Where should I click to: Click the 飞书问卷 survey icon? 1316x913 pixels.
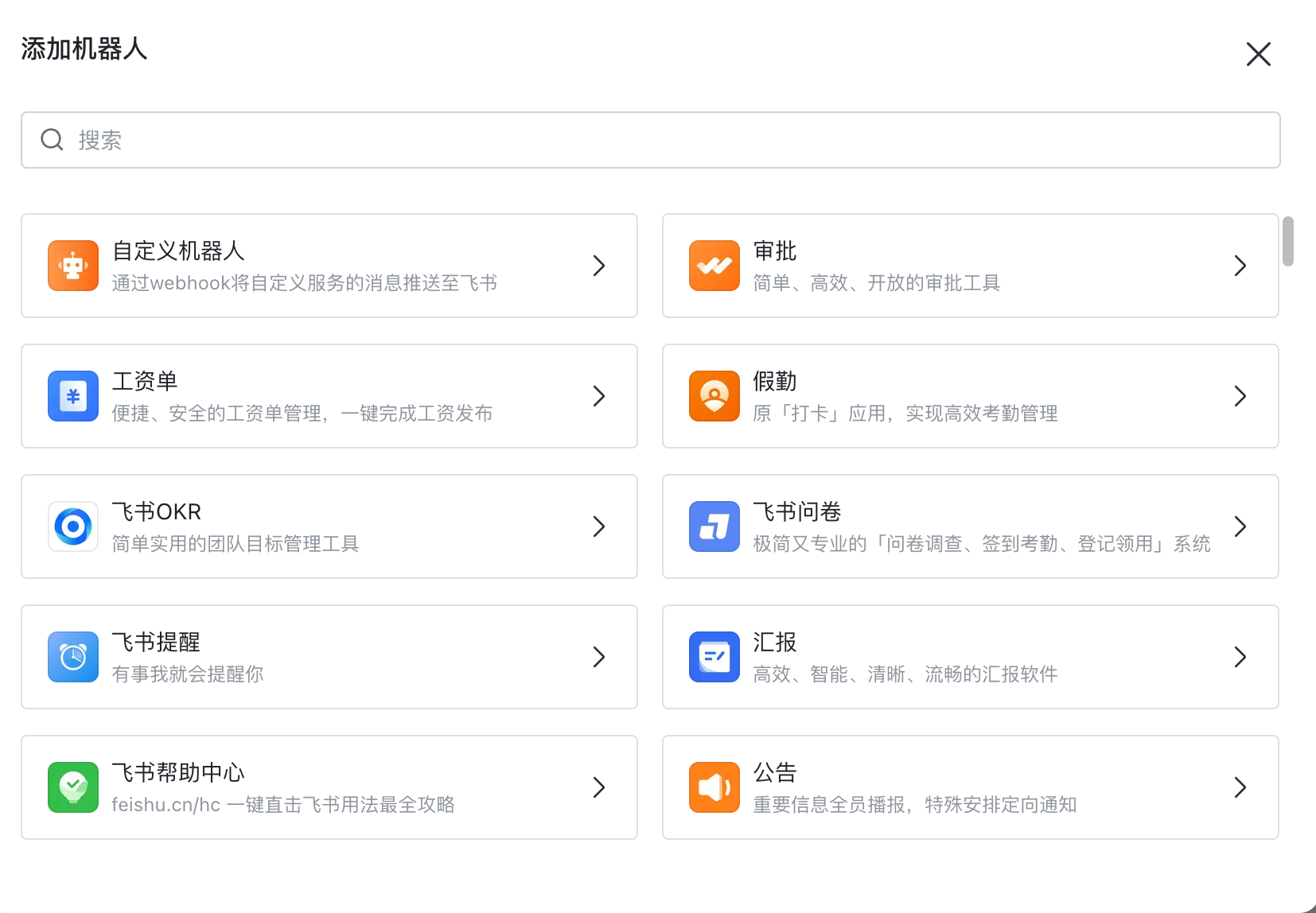pos(714,526)
